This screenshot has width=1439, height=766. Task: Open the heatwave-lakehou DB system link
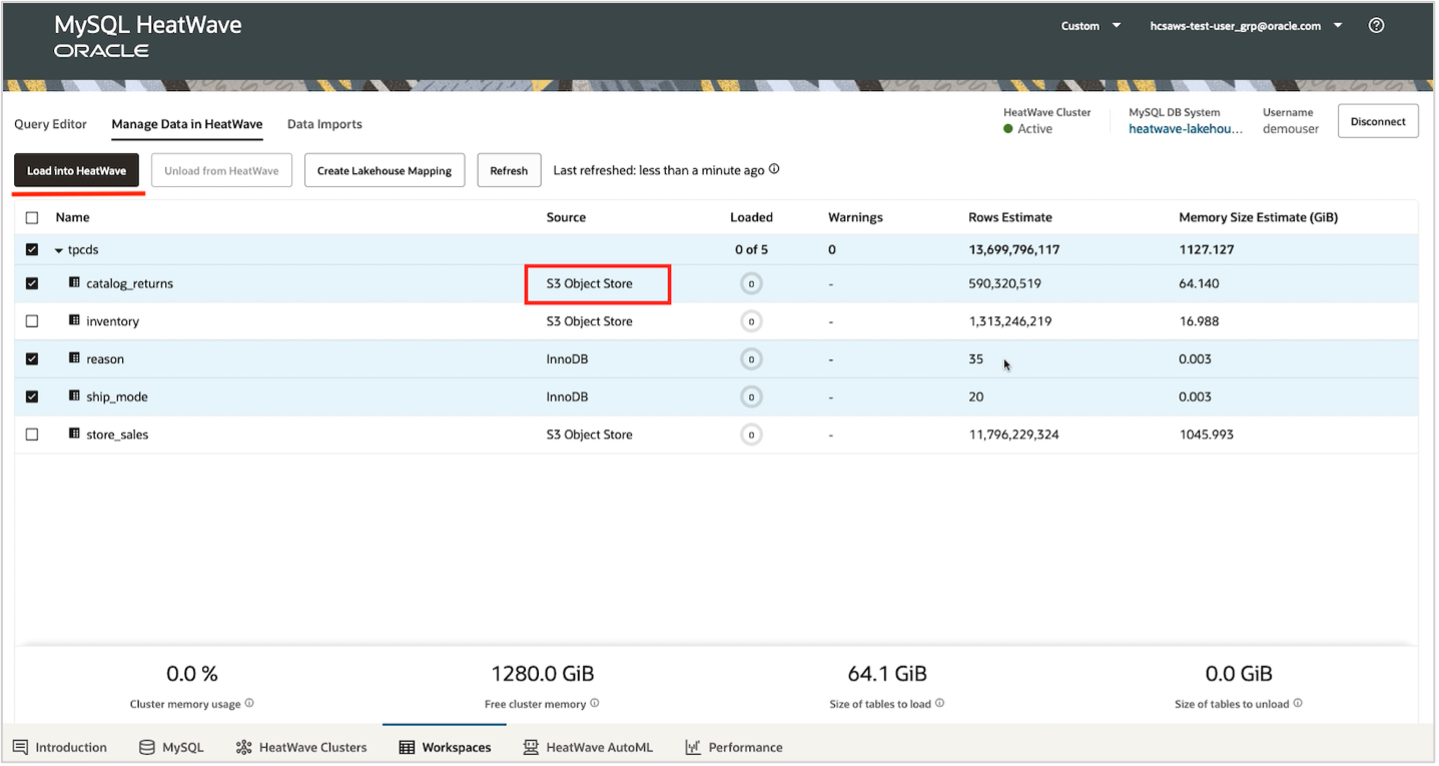click(1186, 128)
